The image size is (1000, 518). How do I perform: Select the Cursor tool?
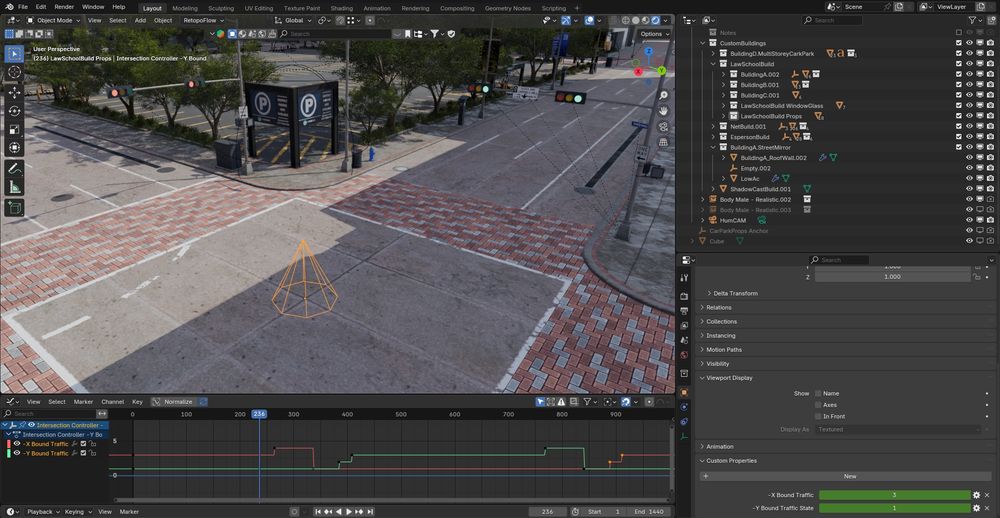coord(14,72)
